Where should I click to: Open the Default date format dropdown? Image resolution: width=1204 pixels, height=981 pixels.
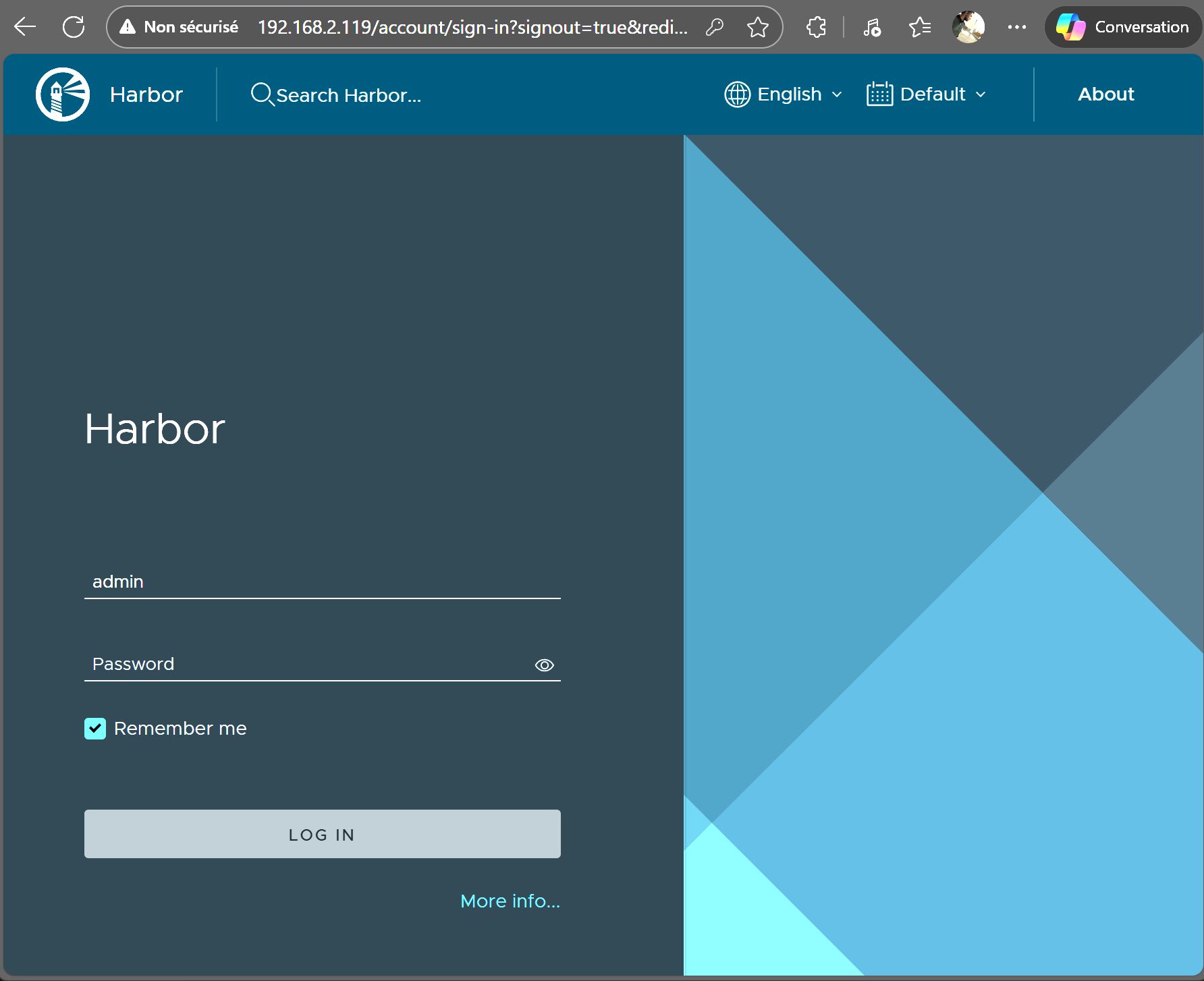(926, 94)
